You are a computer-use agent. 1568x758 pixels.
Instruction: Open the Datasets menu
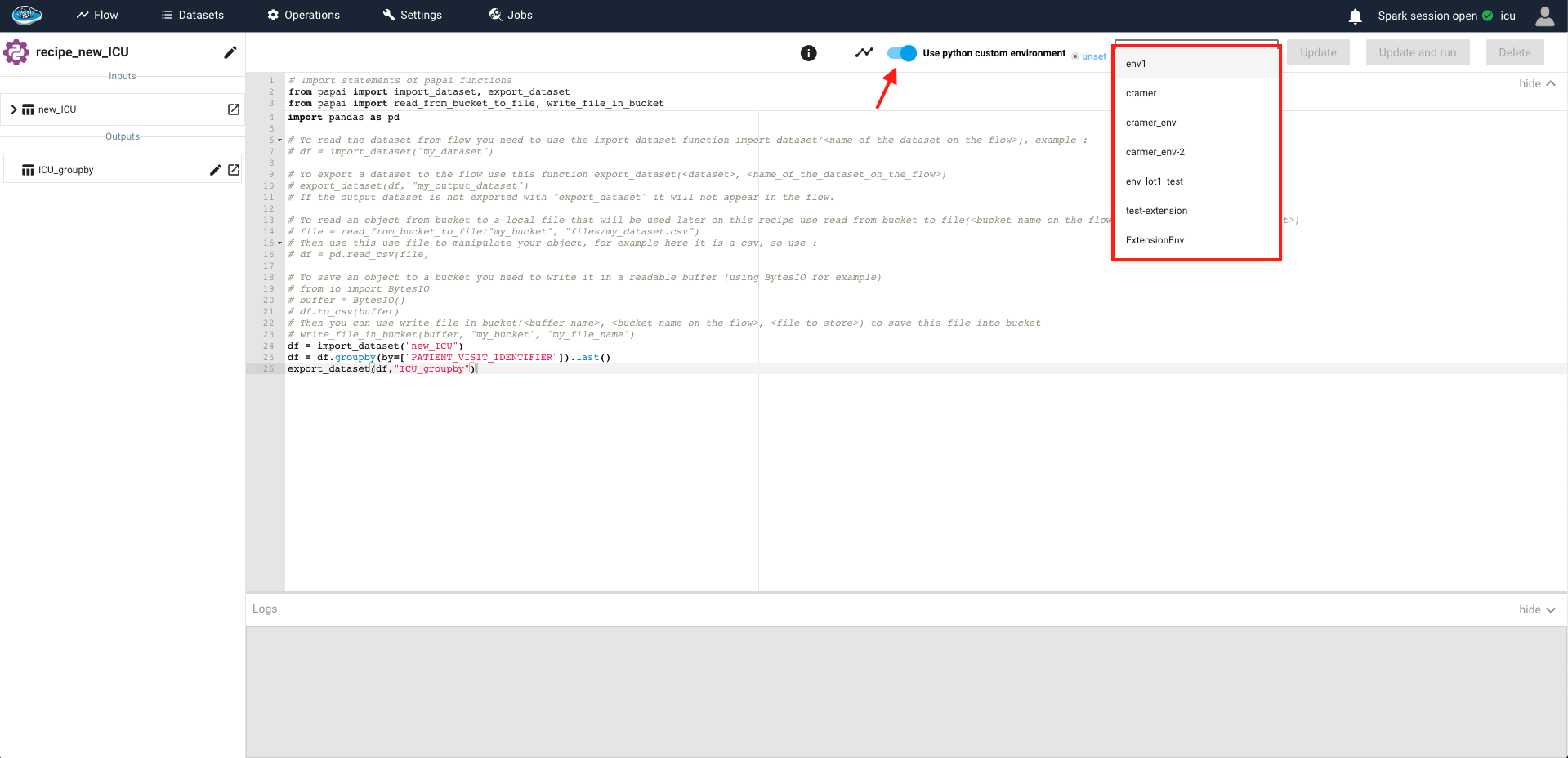click(193, 15)
